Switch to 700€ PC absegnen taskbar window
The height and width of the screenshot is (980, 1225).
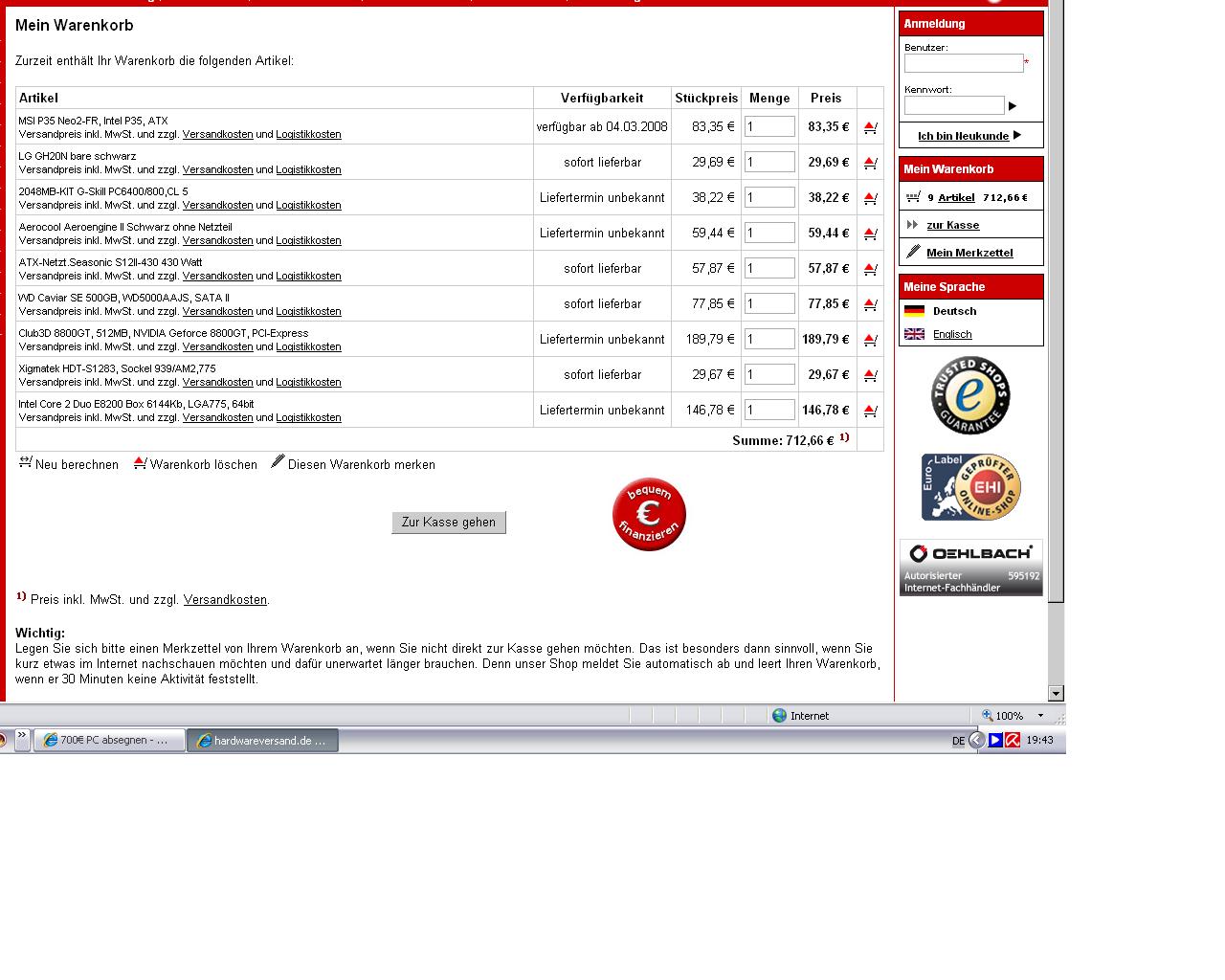coord(109,740)
